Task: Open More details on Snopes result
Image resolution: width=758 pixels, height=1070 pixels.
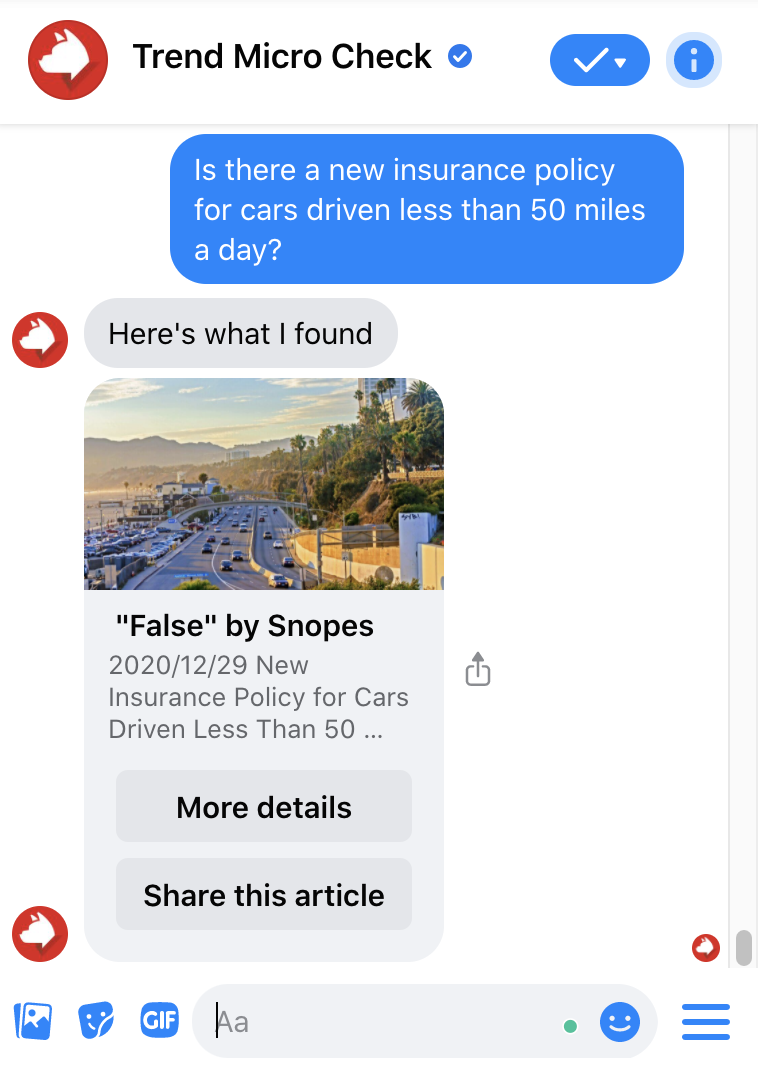Action: pos(264,807)
